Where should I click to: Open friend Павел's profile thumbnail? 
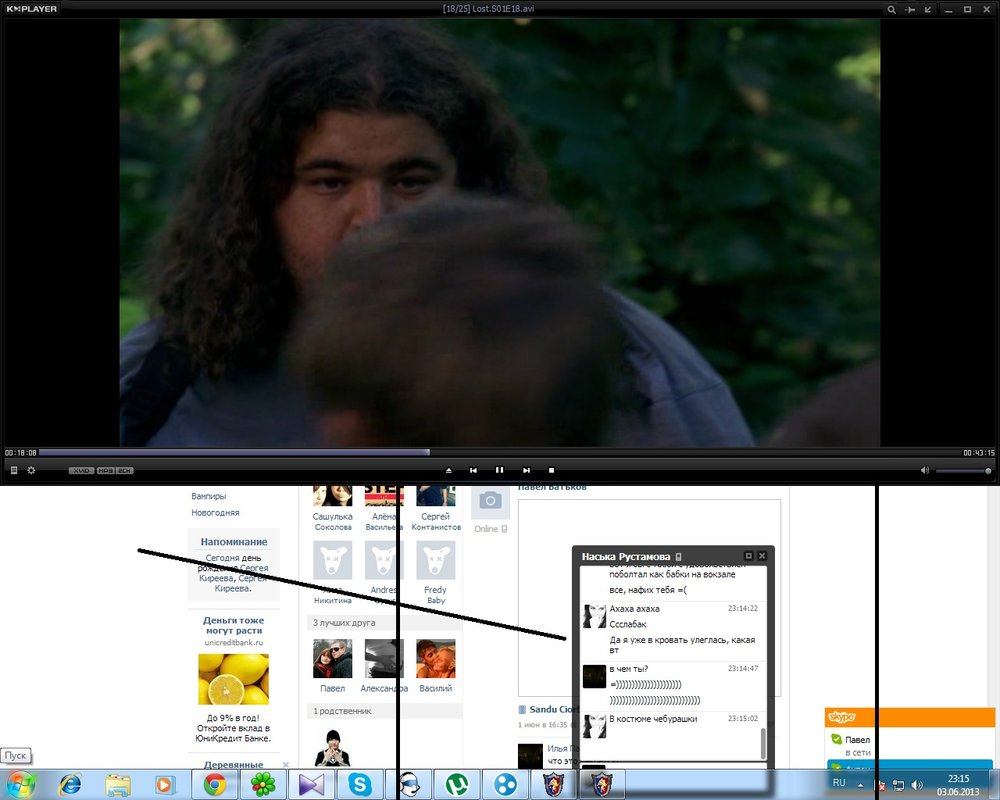[x=332, y=659]
